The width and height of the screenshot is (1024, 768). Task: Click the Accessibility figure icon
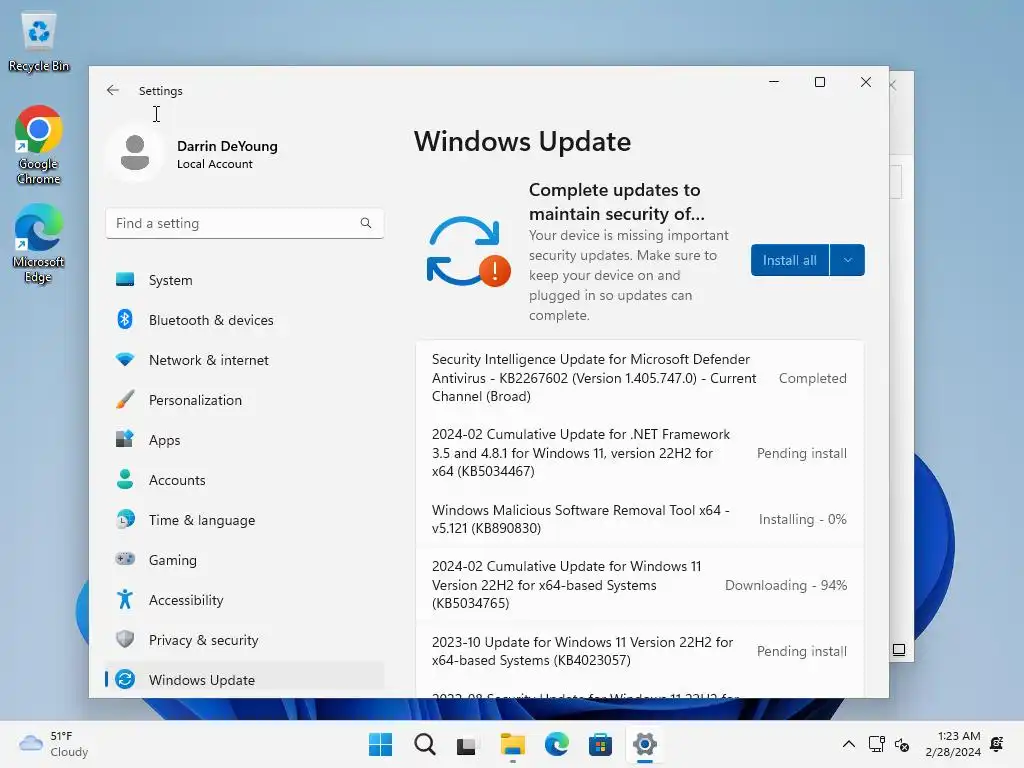[125, 600]
